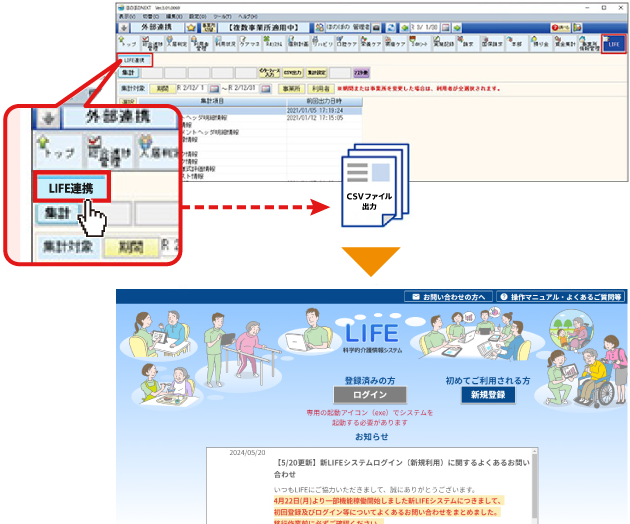This screenshot has width=630, height=524.
Task: Open the お問い合わせの方へ link
Action: (448, 297)
